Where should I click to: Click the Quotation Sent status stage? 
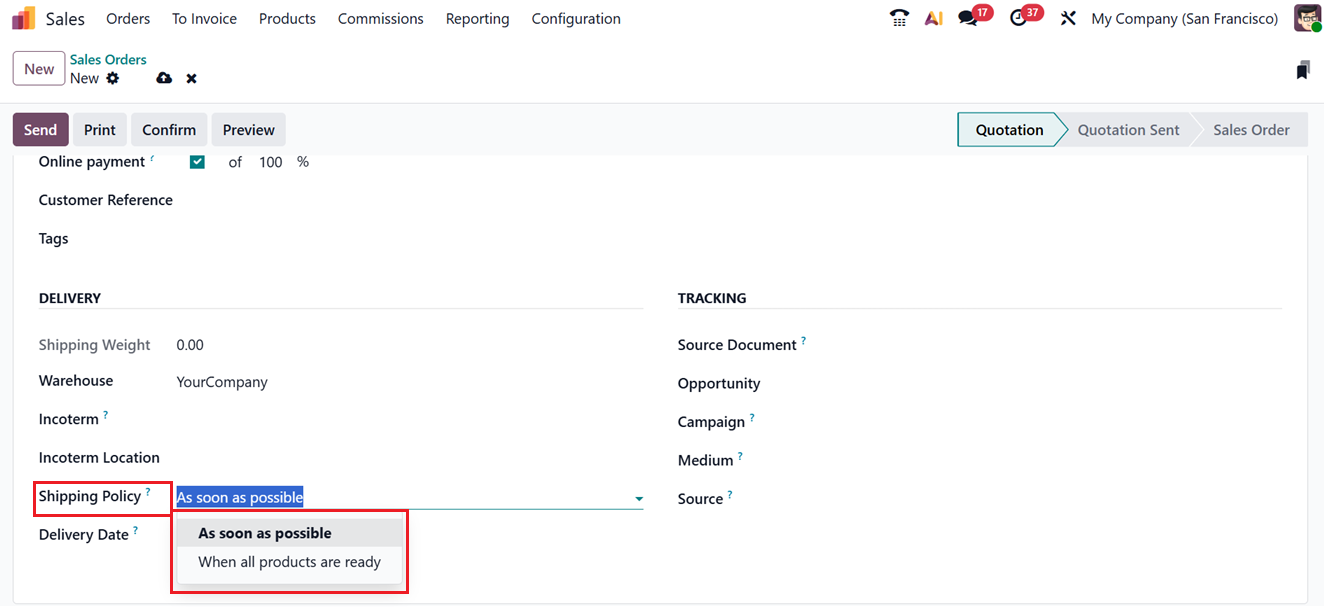tap(1128, 130)
